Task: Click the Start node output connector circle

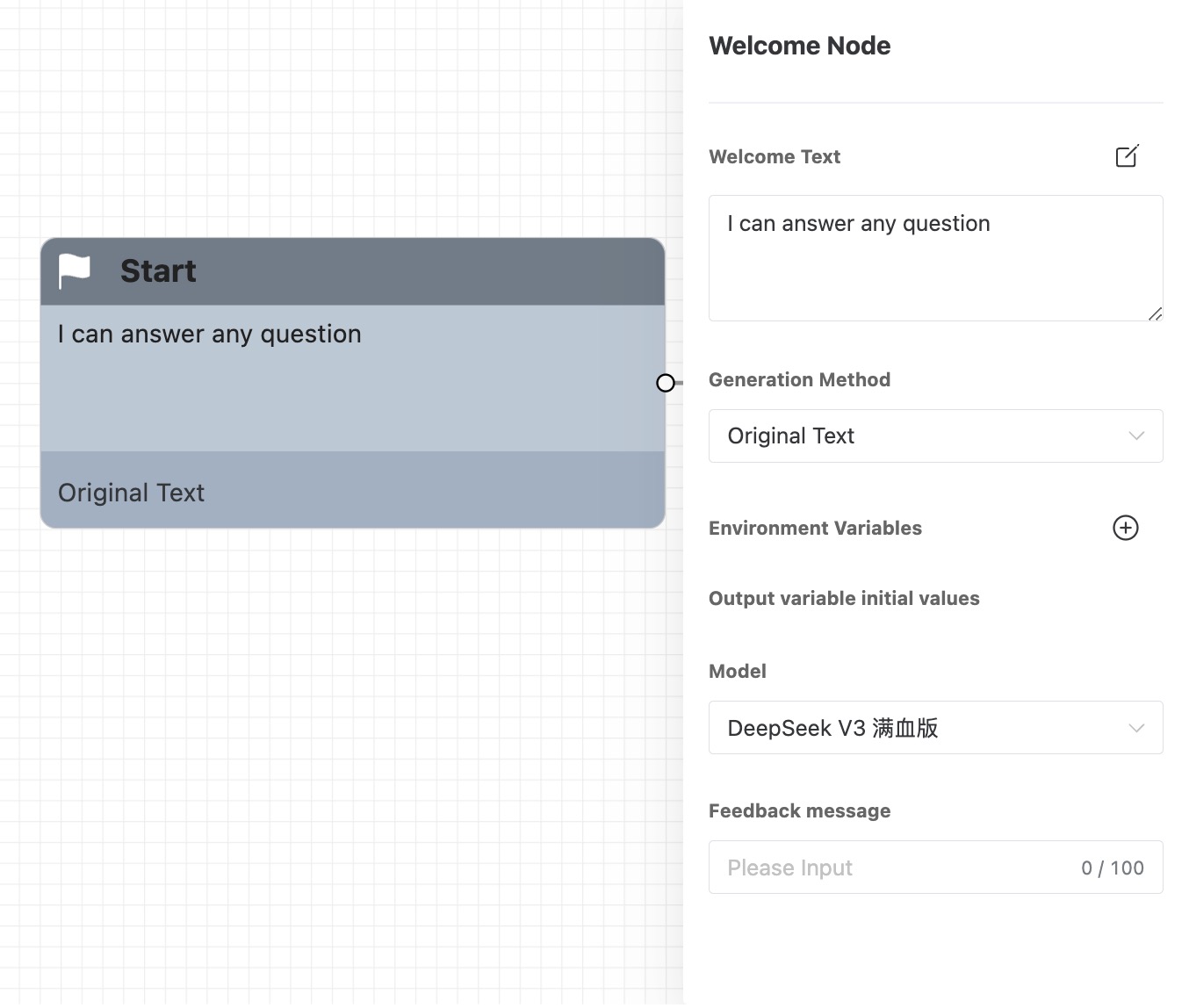Action: [x=666, y=383]
